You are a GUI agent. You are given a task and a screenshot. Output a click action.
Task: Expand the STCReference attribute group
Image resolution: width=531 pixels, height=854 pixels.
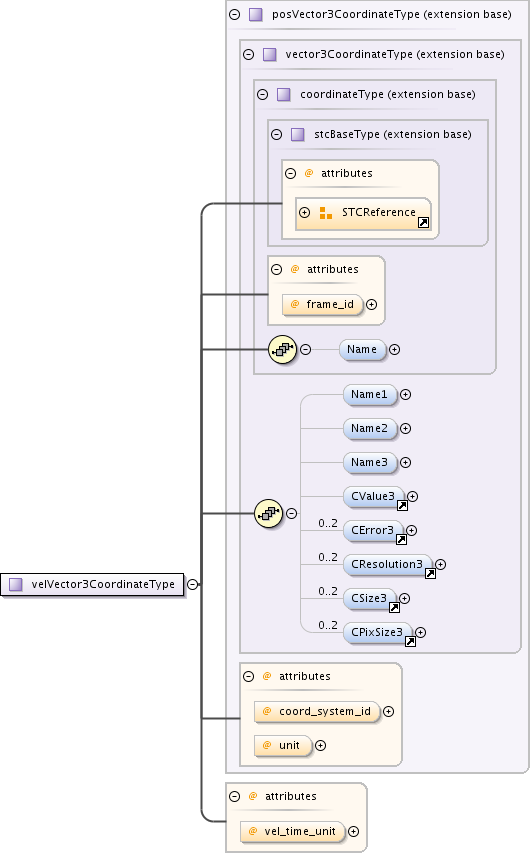coord(304,212)
